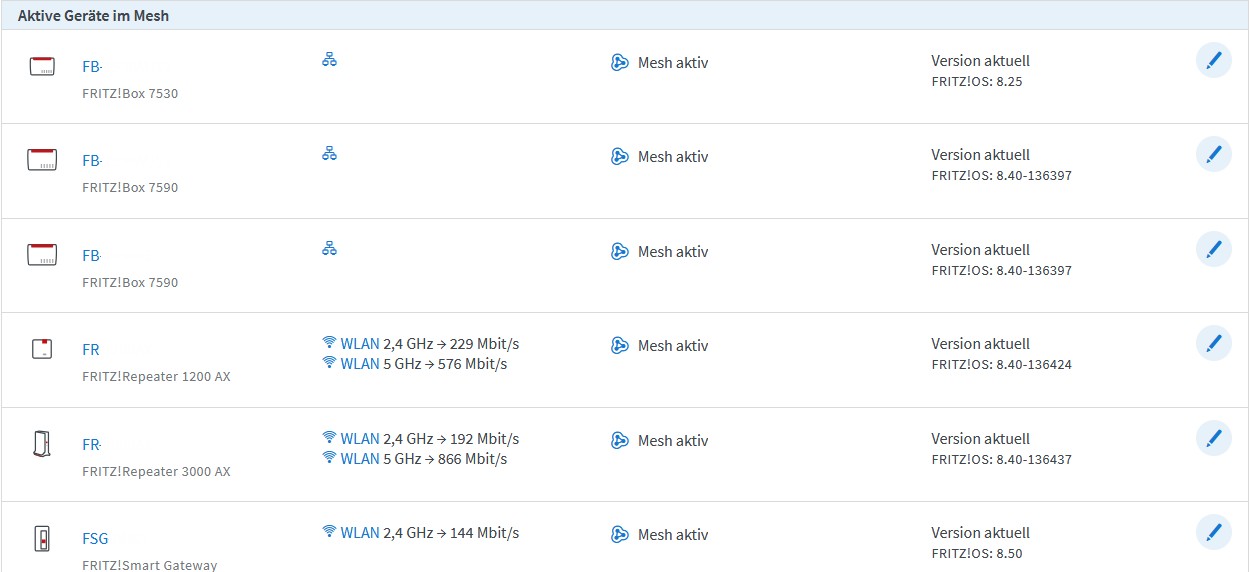Click the FRITZ!Repeater 1200 AX device icon
Viewport: 1250px width, 572px height.
[x=42, y=349]
